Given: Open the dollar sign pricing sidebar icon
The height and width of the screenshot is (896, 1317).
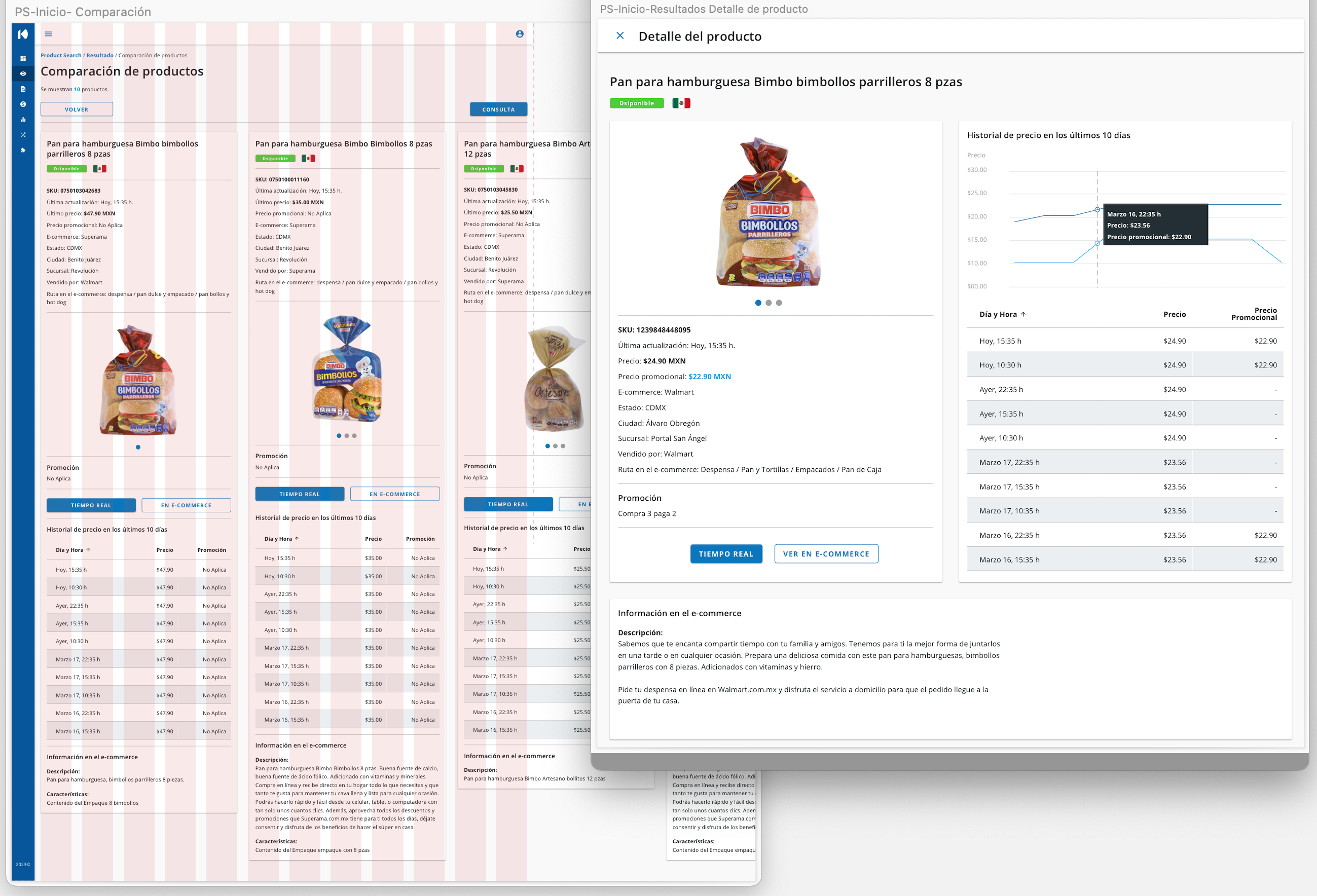Looking at the screenshot, I should (x=23, y=104).
